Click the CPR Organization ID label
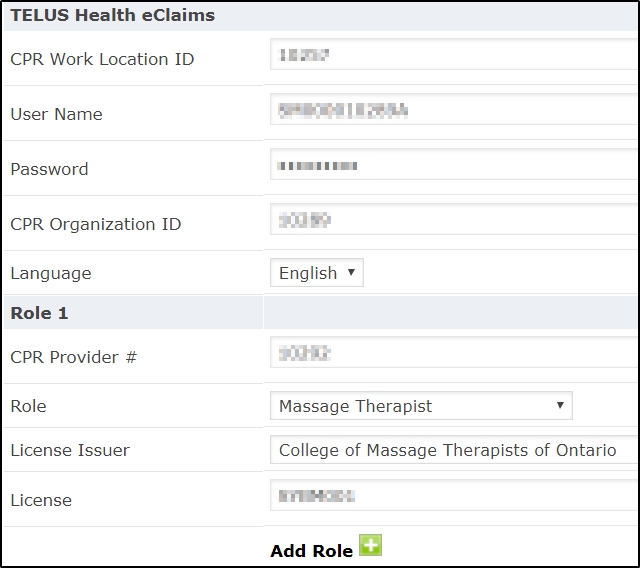Viewport: 640px width, 568px height. pos(96,224)
